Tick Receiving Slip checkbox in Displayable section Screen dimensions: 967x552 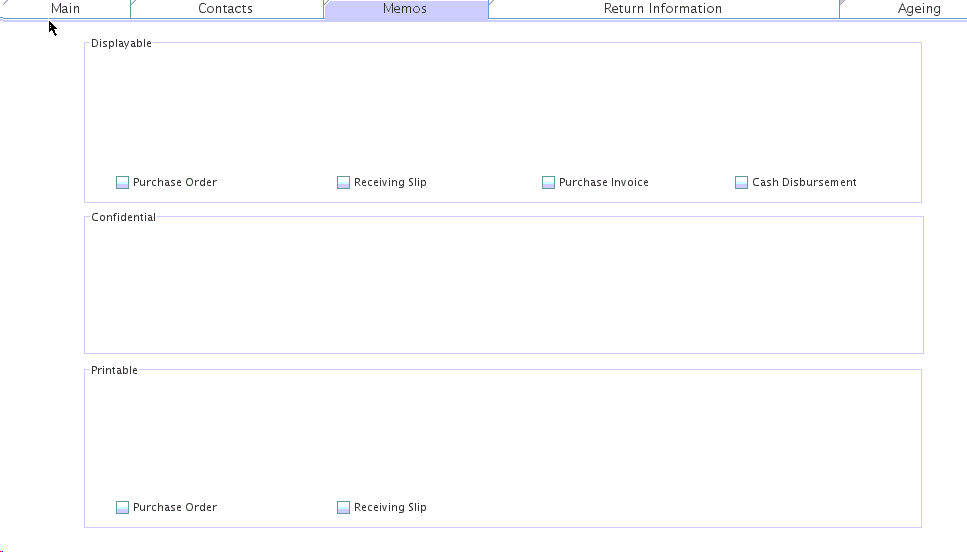(344, 183)
